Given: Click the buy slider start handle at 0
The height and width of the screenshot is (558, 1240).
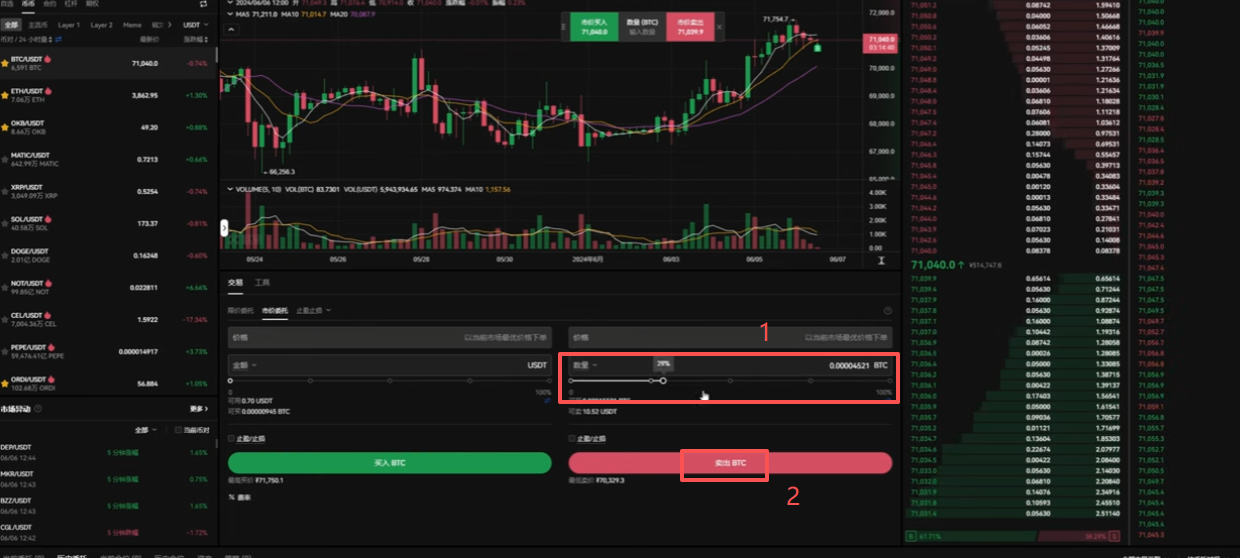Looking at the screenshot, I should tap(230, 381).
